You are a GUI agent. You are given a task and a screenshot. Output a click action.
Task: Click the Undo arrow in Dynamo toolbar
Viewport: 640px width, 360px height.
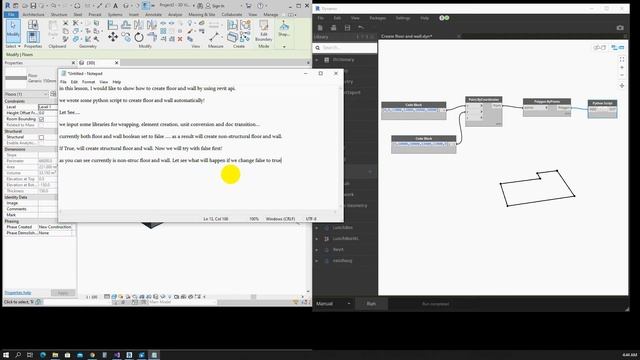[x=361, y=28]
